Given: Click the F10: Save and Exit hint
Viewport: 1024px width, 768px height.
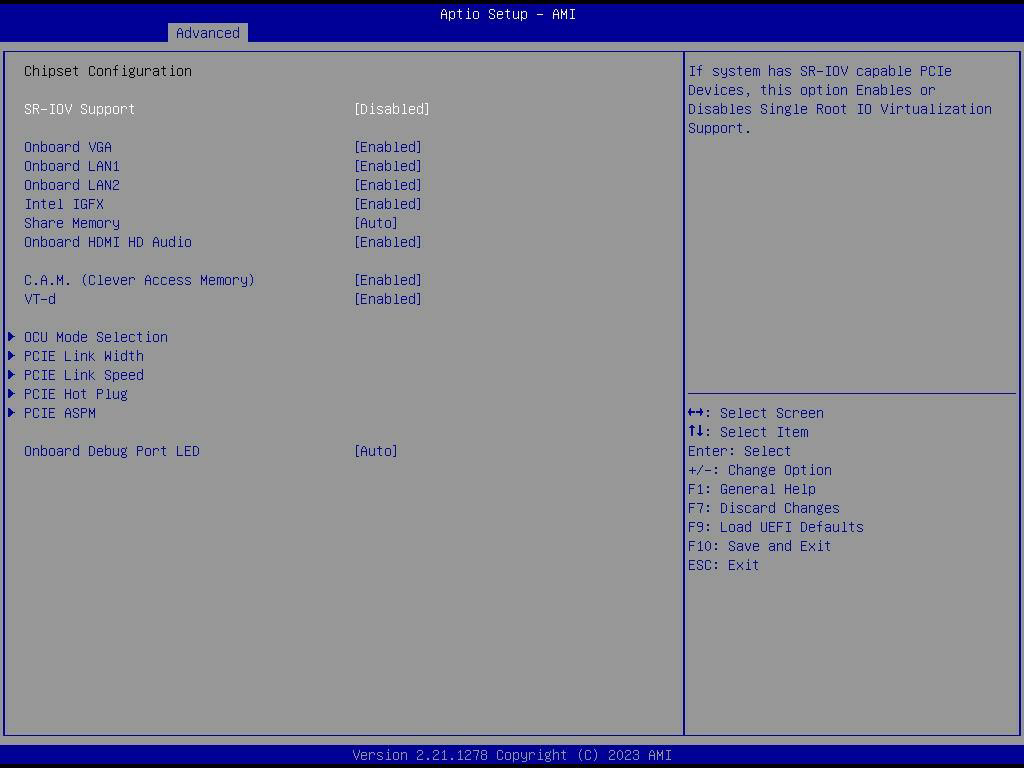Looking at the screenshot, I should click(759, 546).
